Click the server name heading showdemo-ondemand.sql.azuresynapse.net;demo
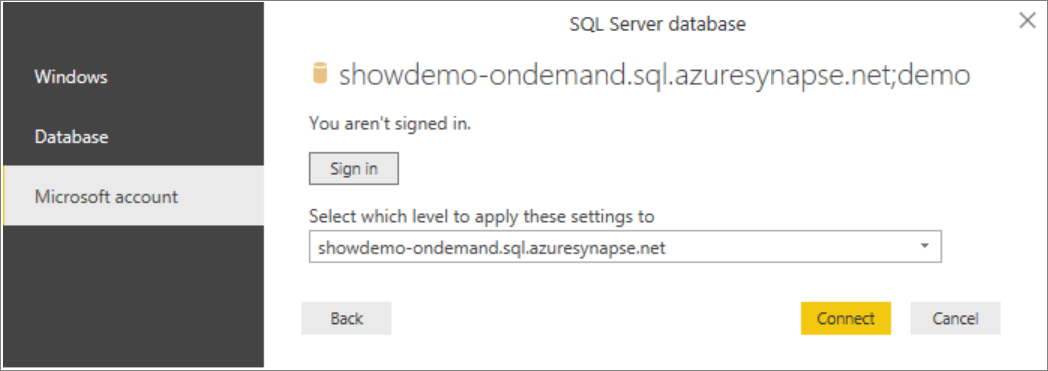This screenshot has width=1048, height=371. (654, 76)
